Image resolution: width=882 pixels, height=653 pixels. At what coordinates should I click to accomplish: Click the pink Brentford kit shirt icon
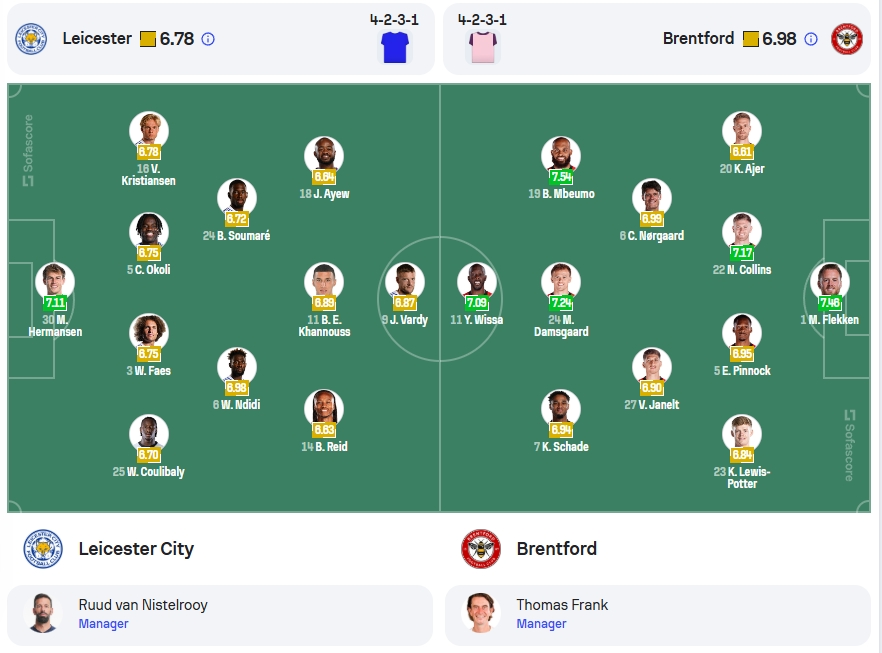coord(483,47)
